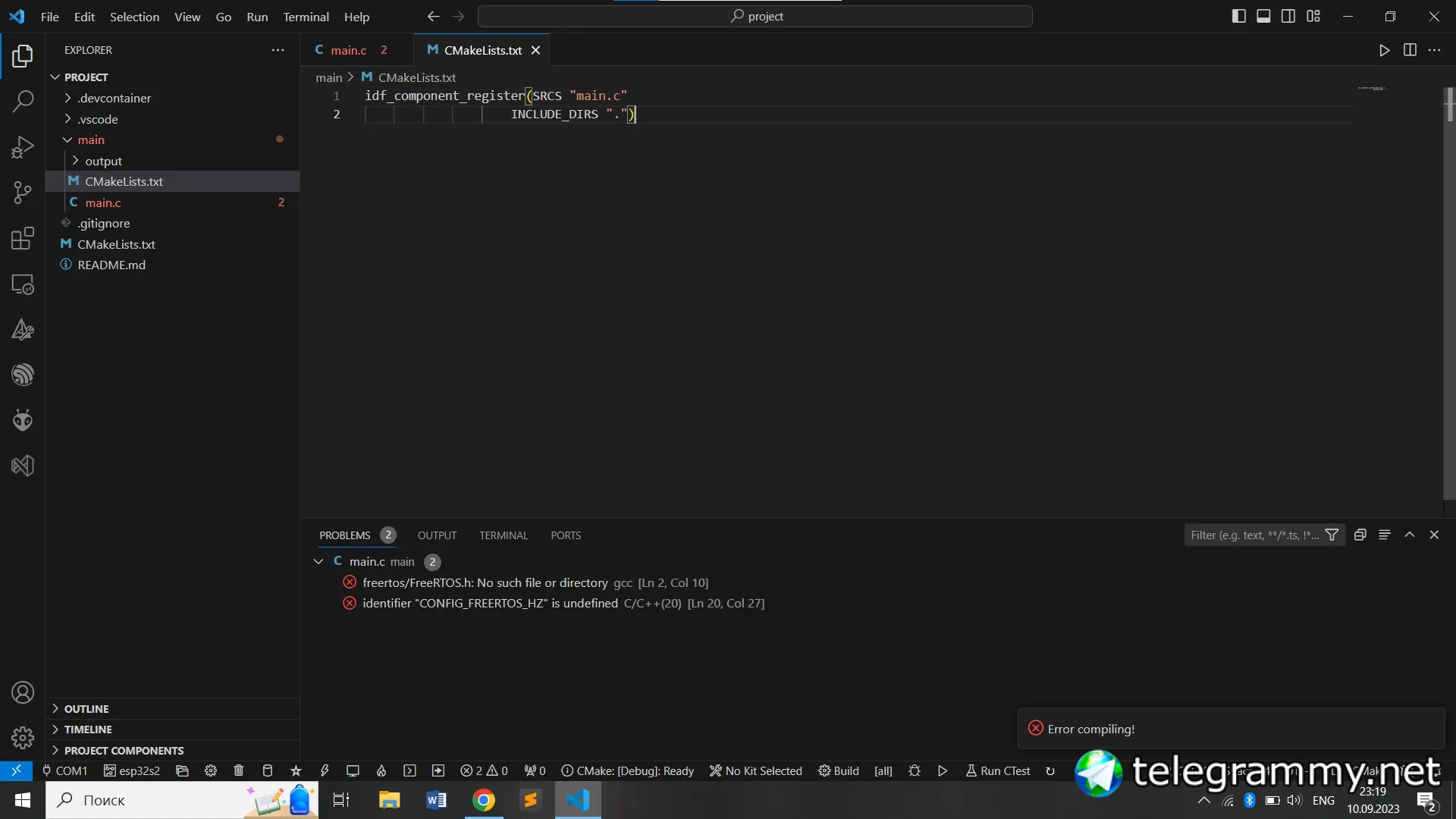
Task: Toggle problems view as table or tree
Action: click(x=1385, y=535)
